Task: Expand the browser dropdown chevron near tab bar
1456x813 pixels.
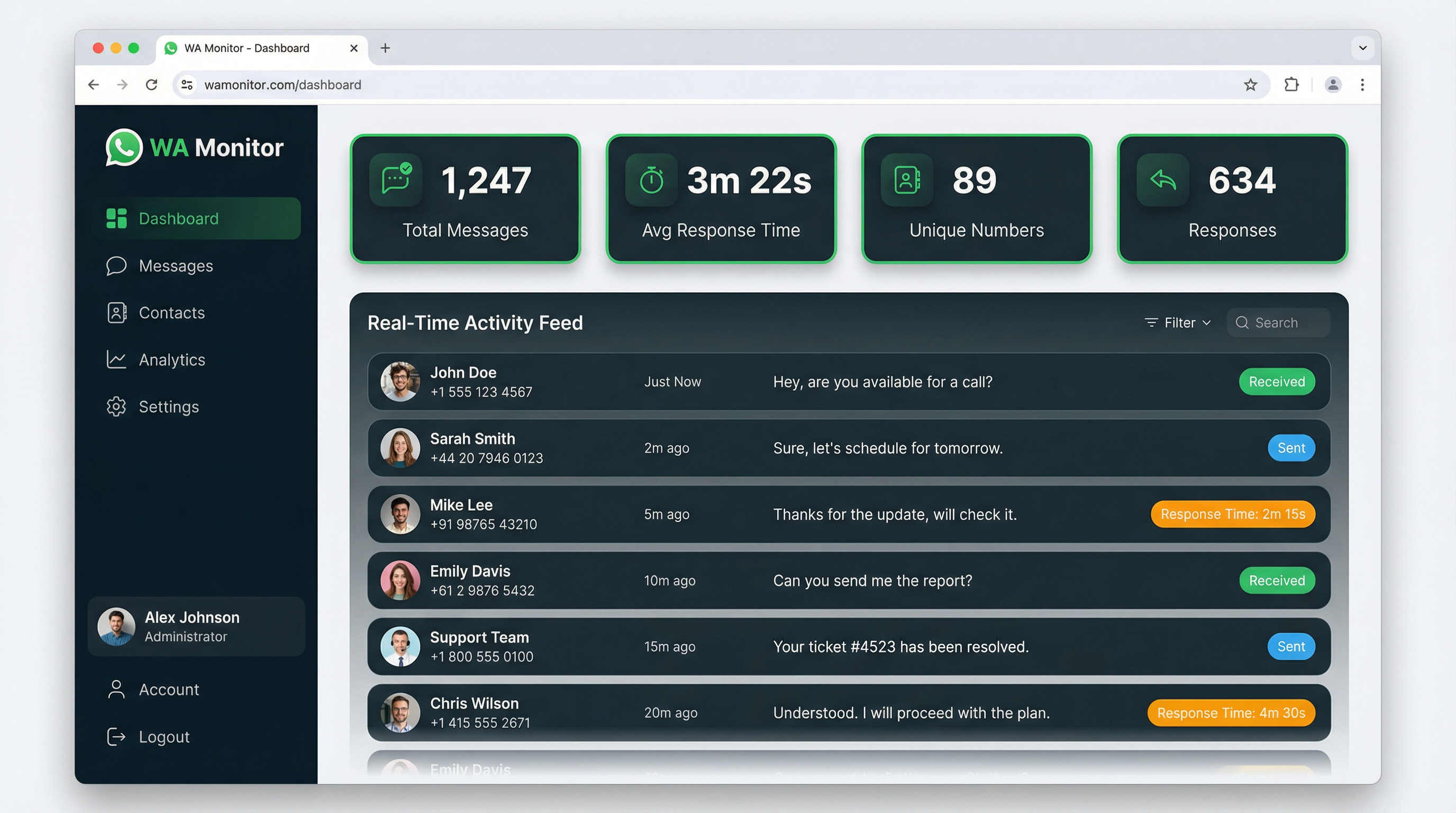Action: pyautogui.click(x=1363, y=48)
